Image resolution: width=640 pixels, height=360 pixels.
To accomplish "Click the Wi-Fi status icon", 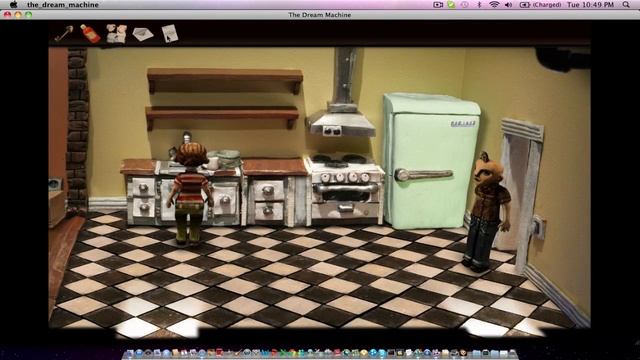I will coord(494,4).
